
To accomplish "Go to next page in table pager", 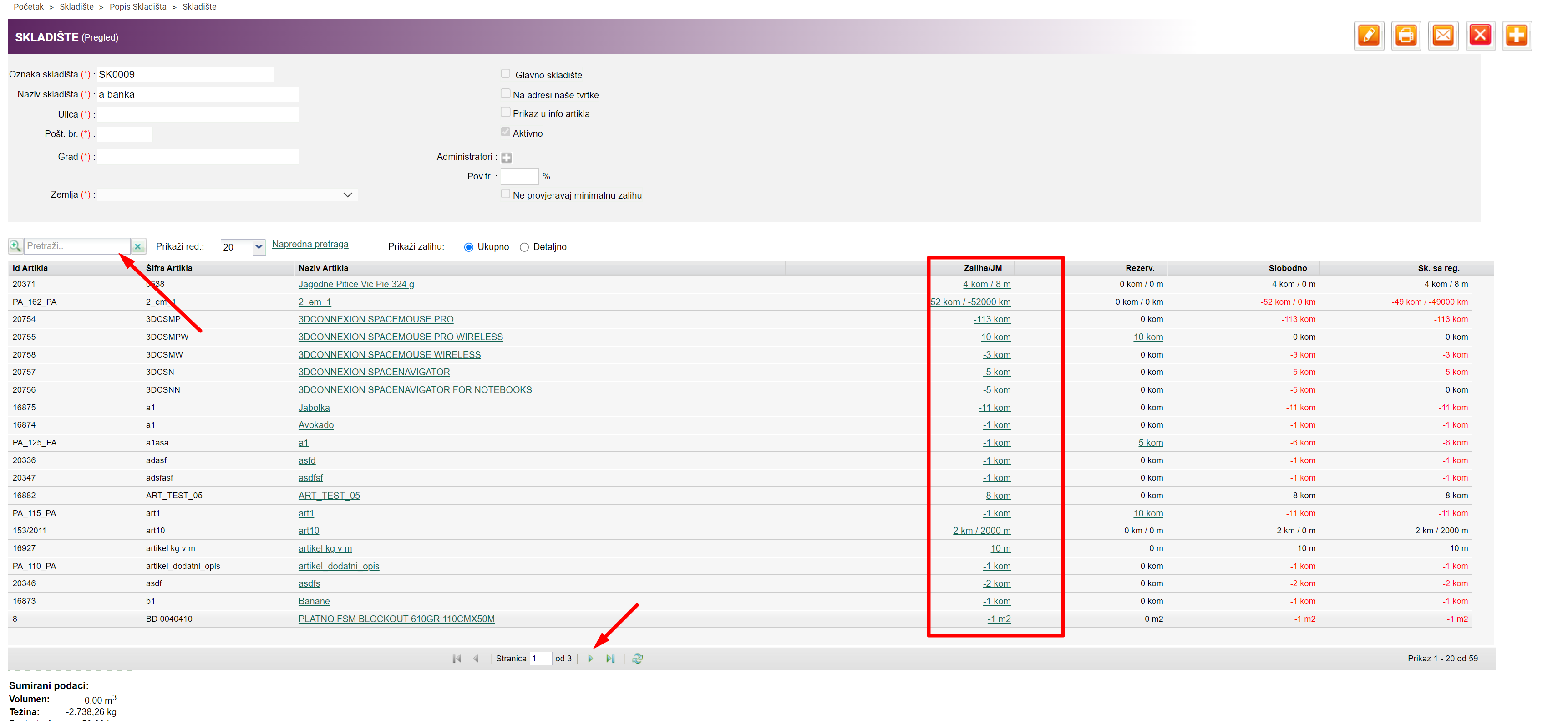I will click(590, 658).
